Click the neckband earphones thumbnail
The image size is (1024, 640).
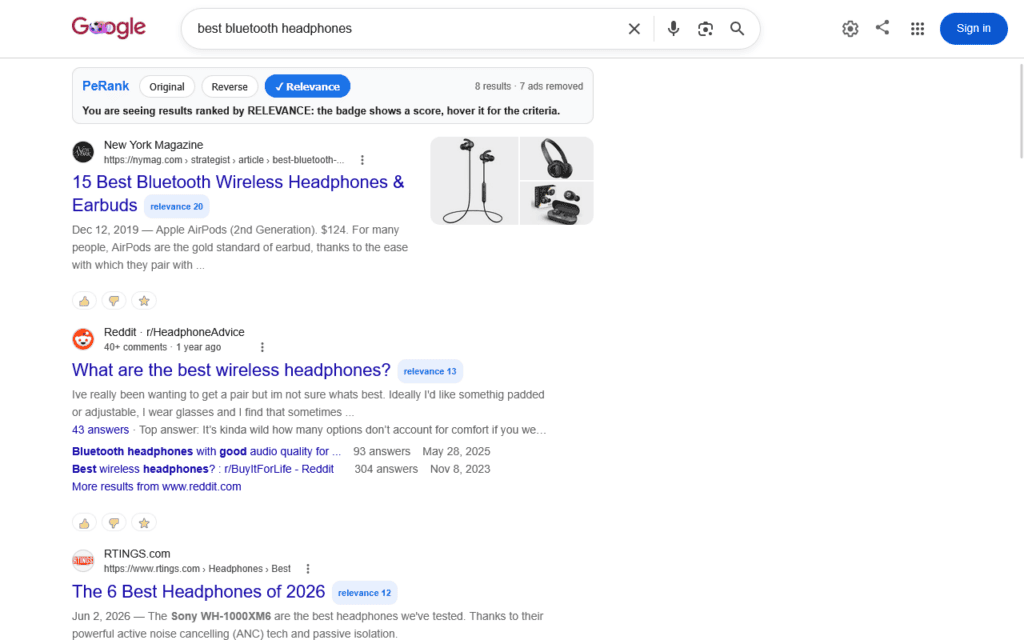click(x=474, y=181)
